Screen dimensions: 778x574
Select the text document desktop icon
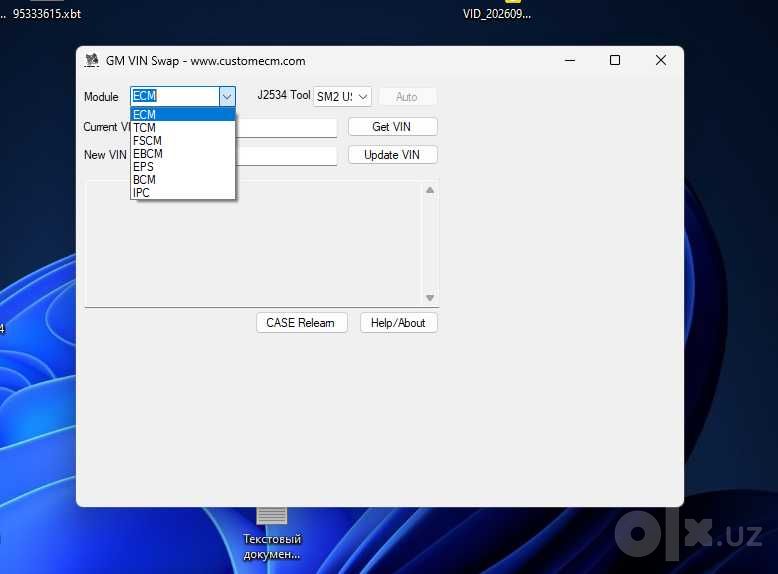click(272, 534)
